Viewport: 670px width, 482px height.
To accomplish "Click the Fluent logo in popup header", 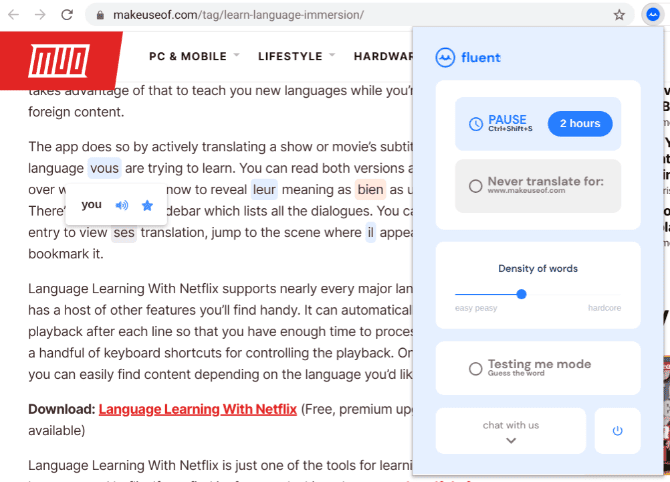I will 468,57.
